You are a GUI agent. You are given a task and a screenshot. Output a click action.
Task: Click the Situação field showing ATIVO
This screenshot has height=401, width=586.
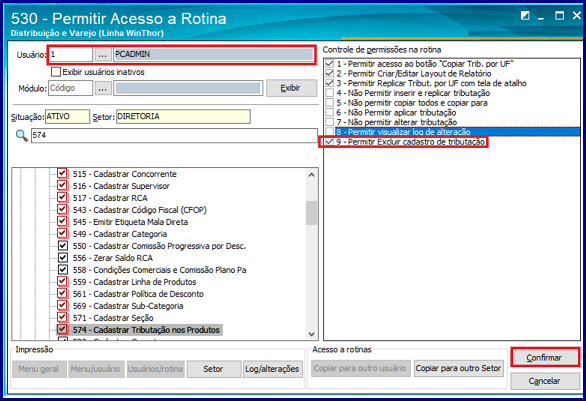coord(68,117)
